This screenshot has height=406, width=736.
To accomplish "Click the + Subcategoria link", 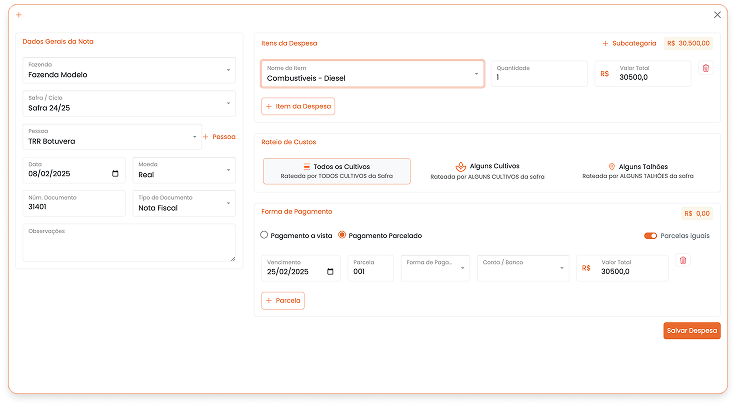I will [x=629, y=44].
